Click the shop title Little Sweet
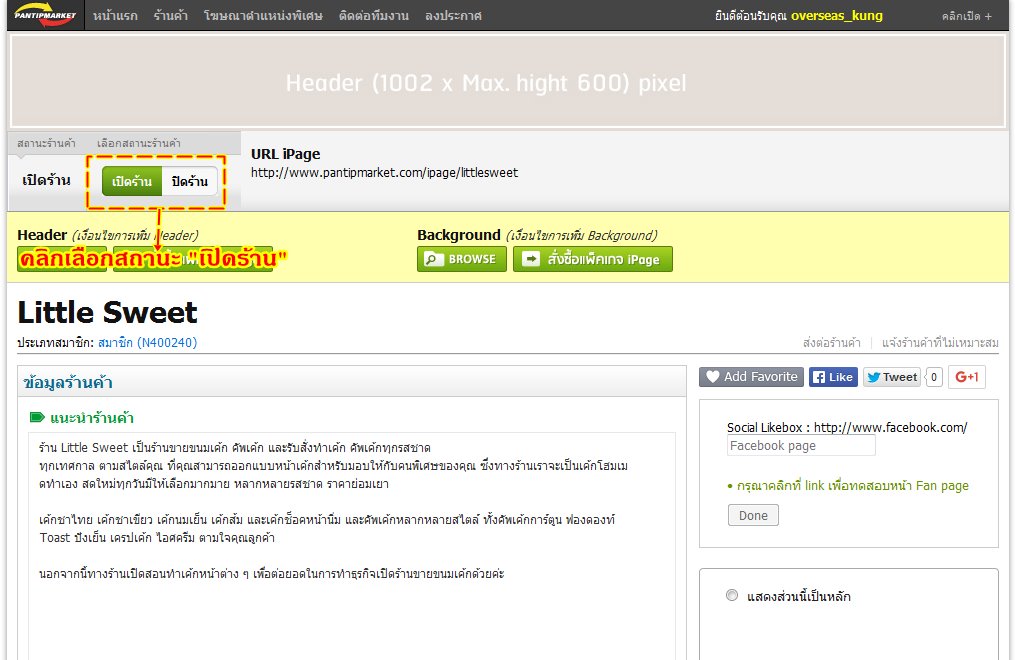The height and width of the screenshot is (660, 1015). click(107, 313)
